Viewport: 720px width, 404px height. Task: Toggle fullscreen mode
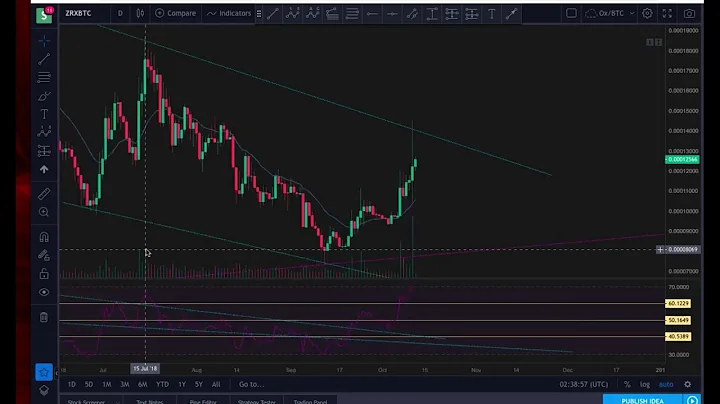coord(667,13)
